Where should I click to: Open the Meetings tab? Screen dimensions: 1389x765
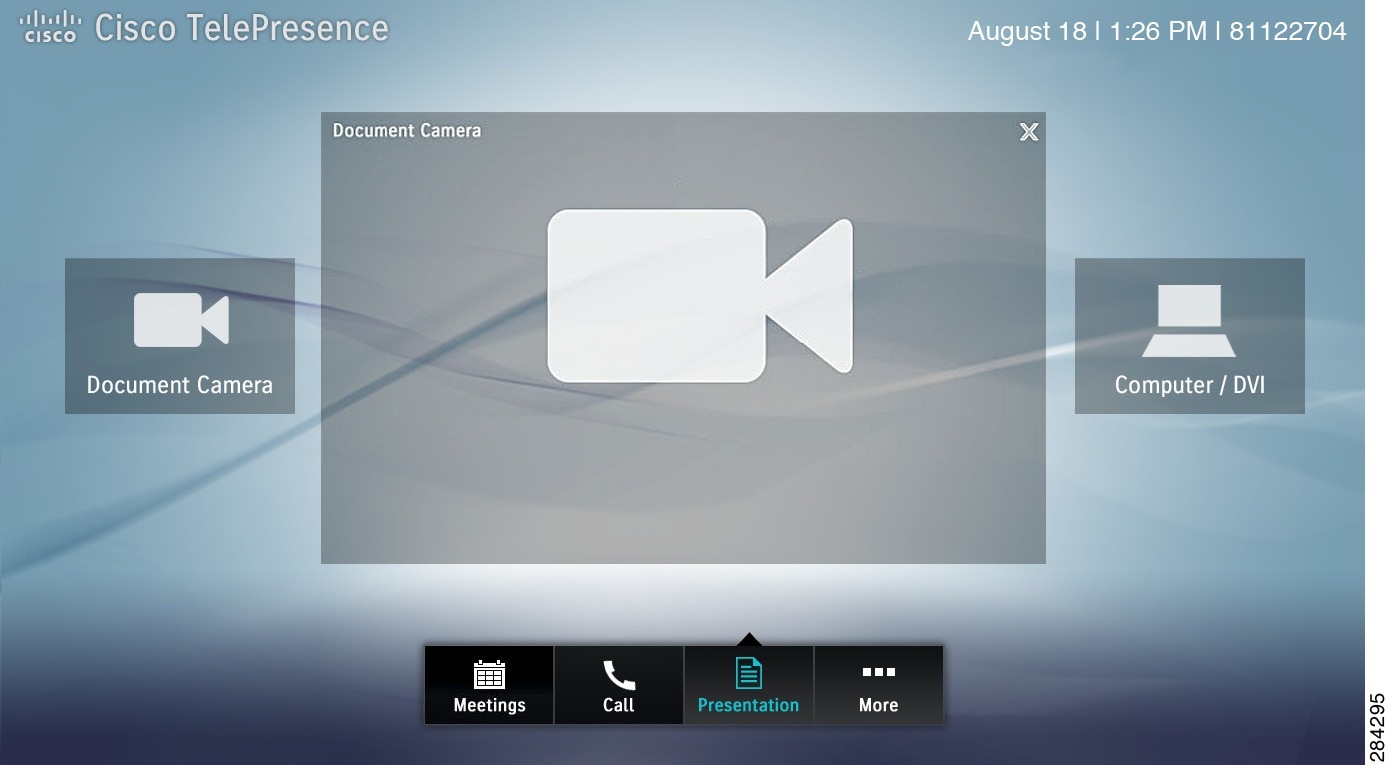(489, 685)
